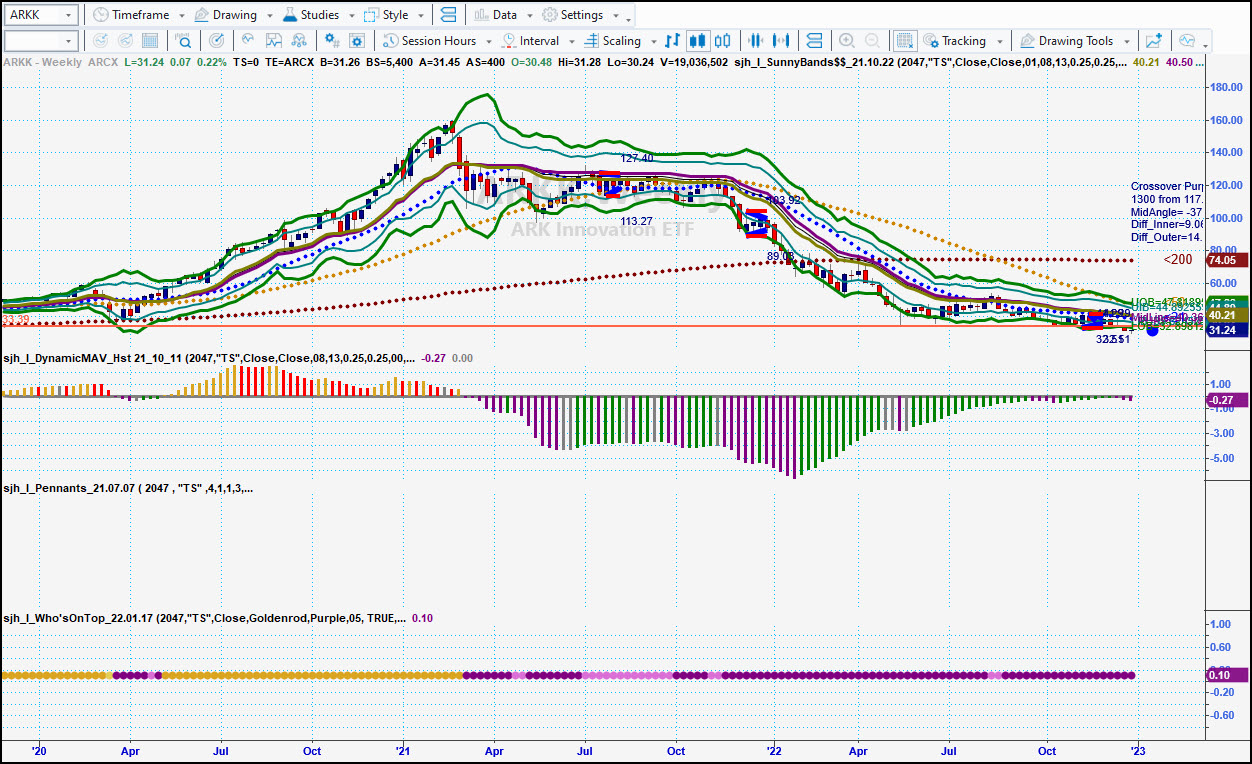Open the Studies menu
1252x764 pixels.
point(311,15)
